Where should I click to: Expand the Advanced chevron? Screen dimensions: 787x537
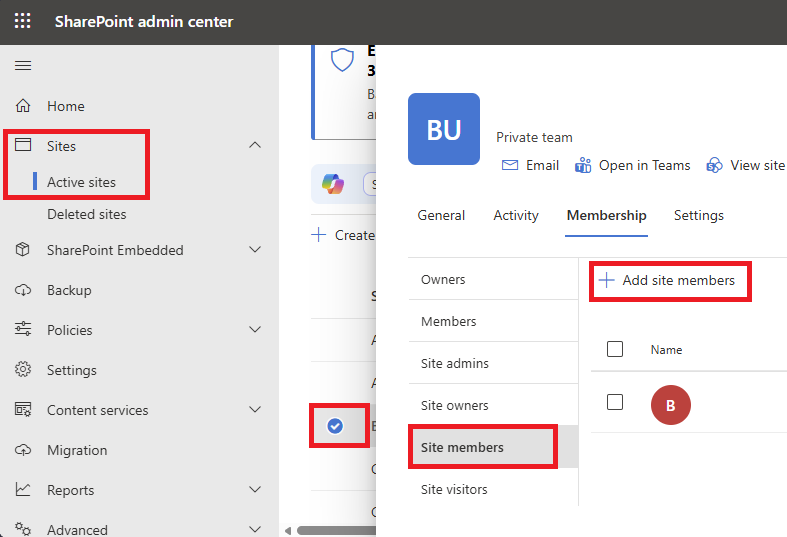coord(255,529)
